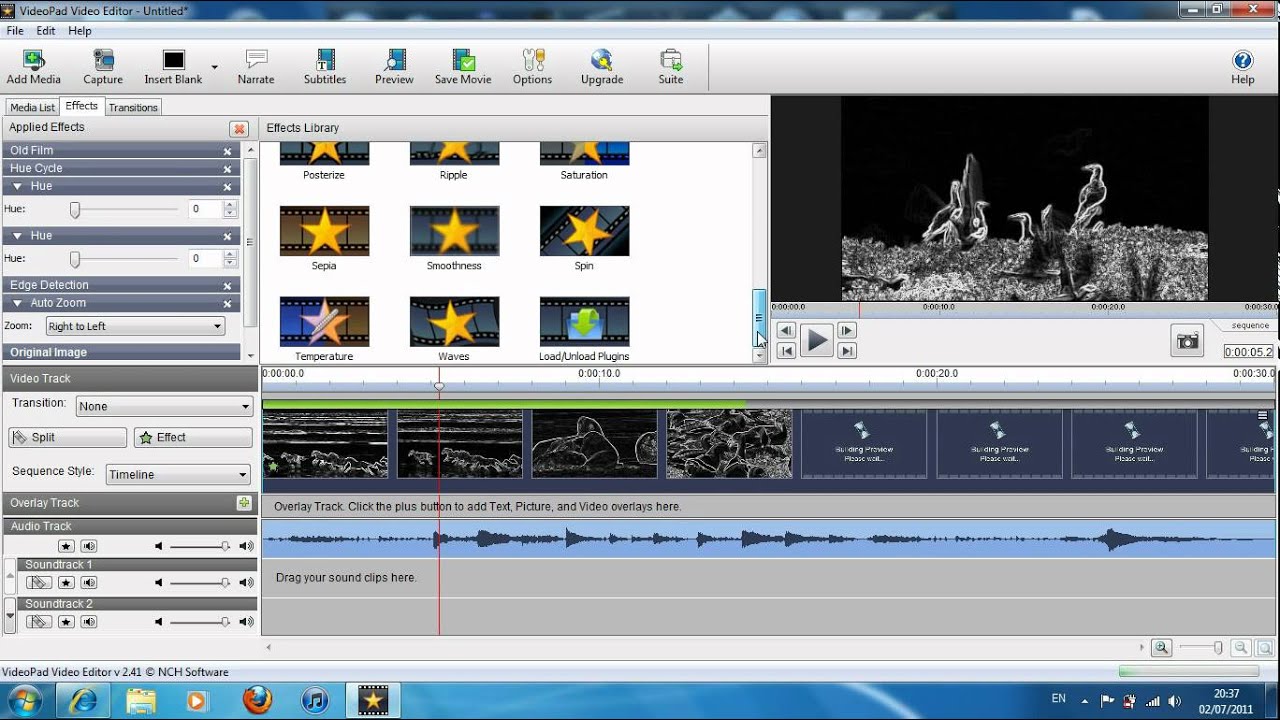Collapse the Auto Zoom effect section
The image size is (1280, 720).
[18, 304]
